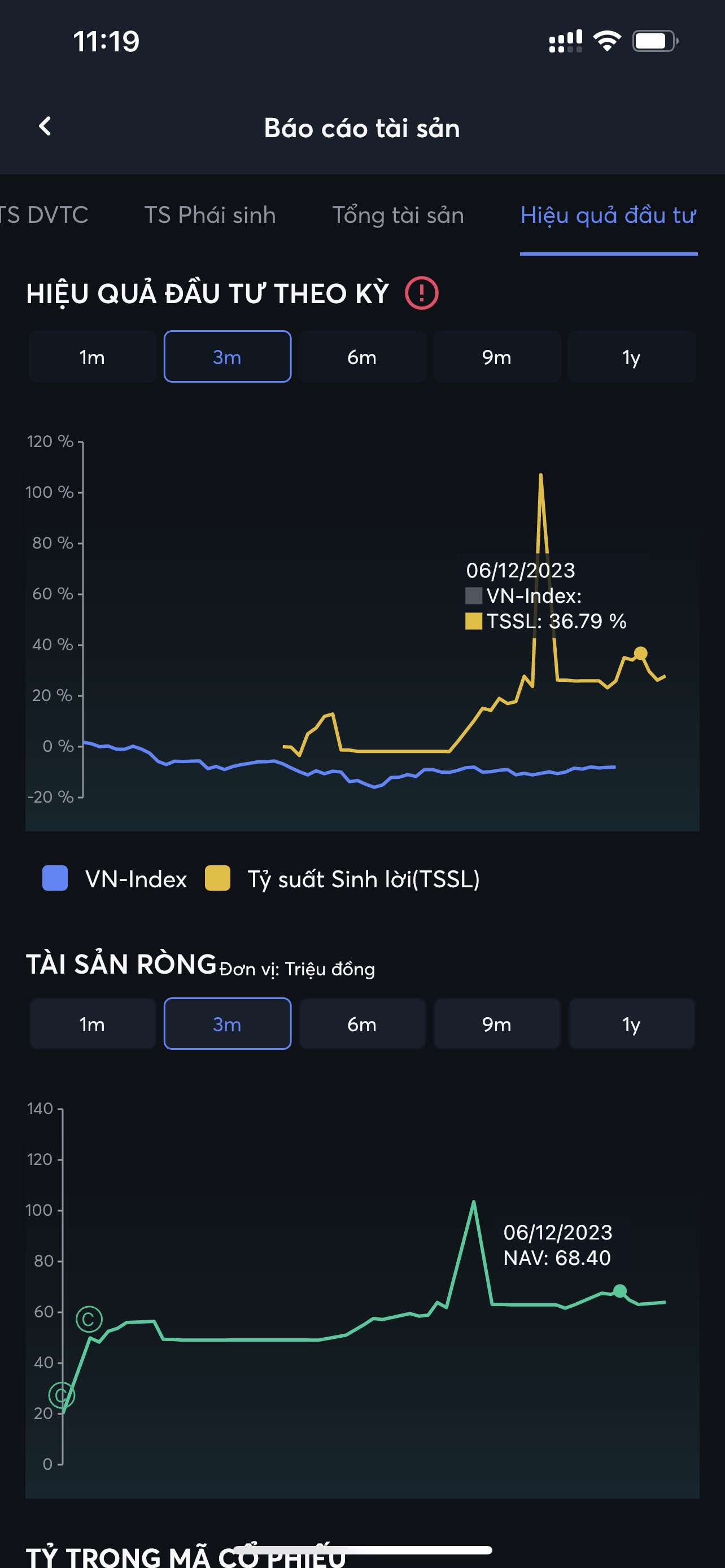This screenshot has width=725, height=1568.
Task: Tap the cellular signal bars icon
Action: (x=565, y=41)
